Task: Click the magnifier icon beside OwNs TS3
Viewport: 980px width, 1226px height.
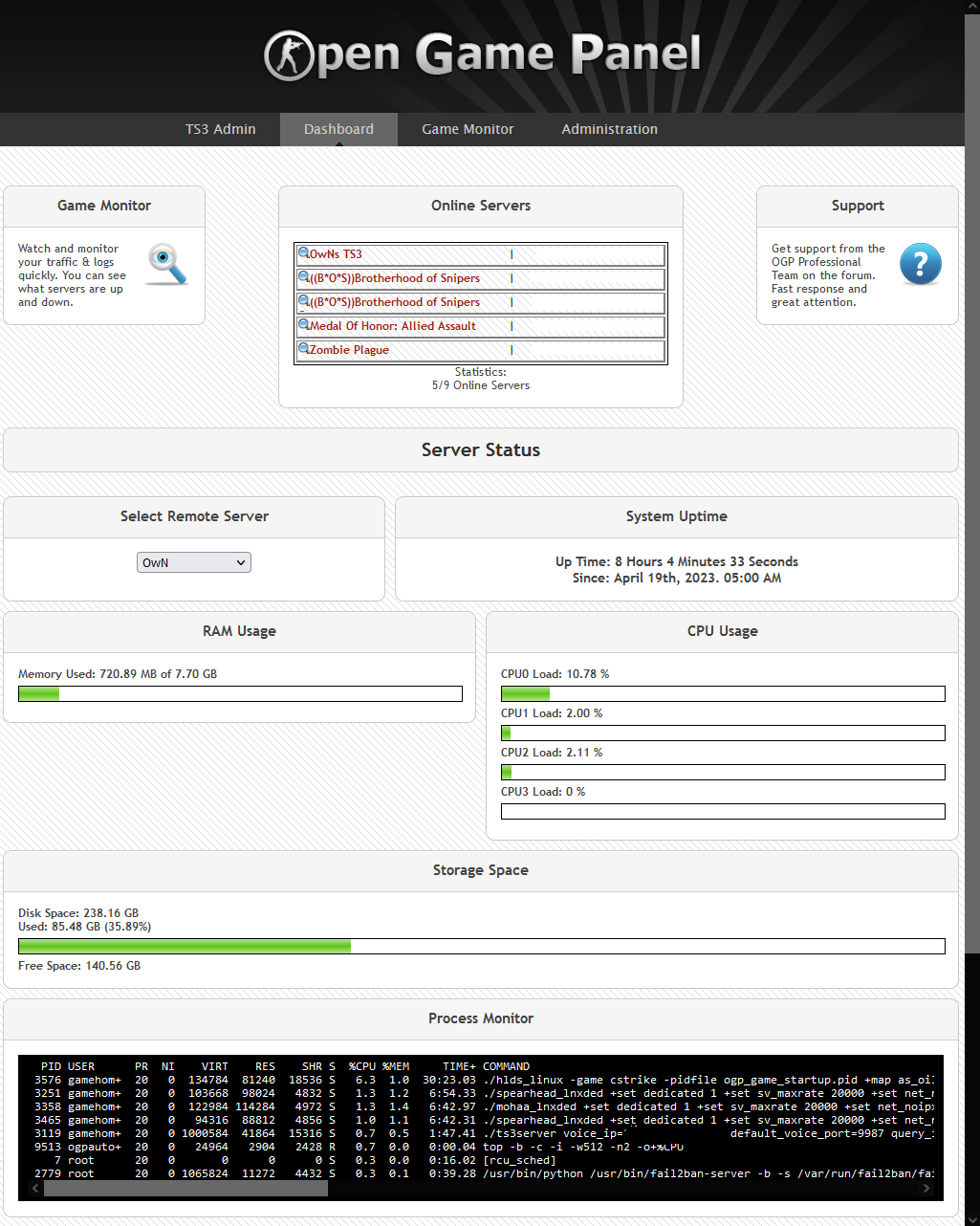Action: 303,253
